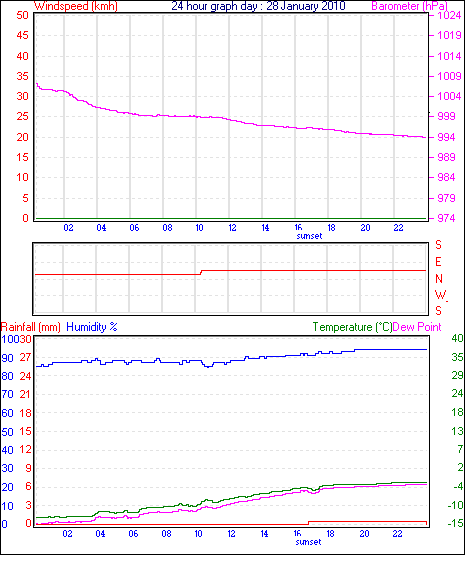This screenshot has width=466, height=566.
Task: Click the 'W' wind direction label
Action: [440, 295]
